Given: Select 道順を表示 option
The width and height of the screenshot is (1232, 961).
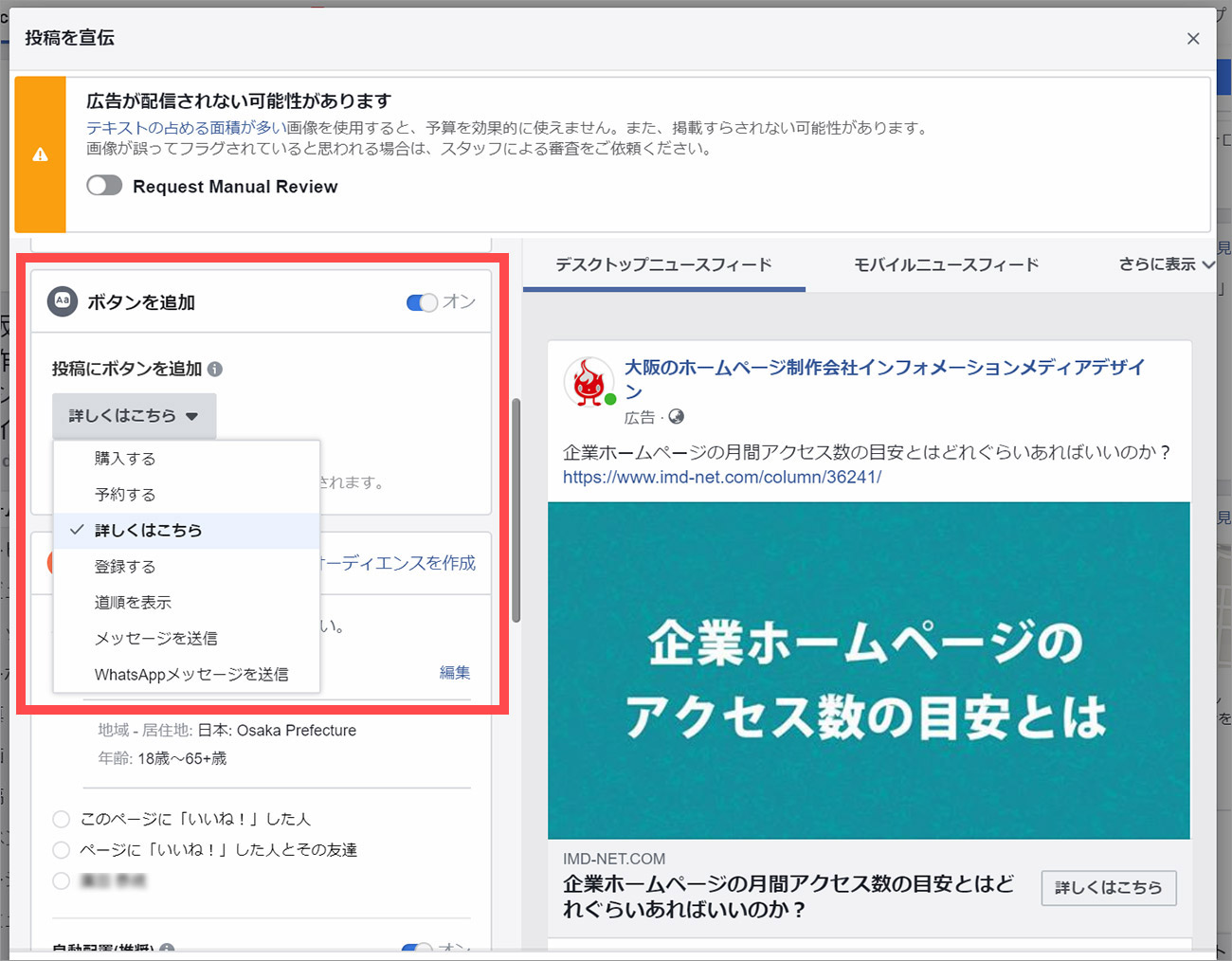Looking at the screenshot, I should 187,603.
